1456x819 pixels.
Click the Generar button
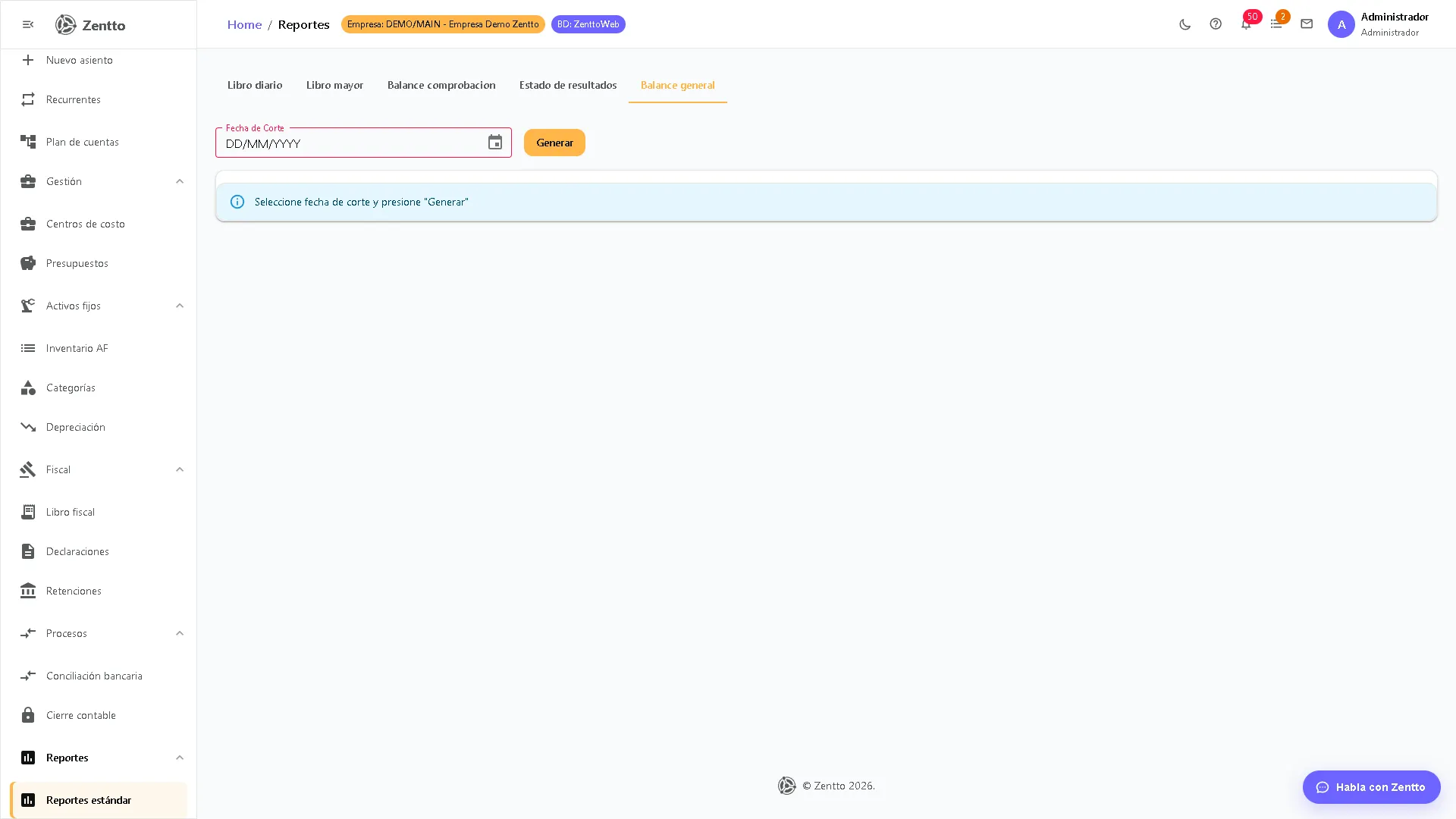click(554, 143)
